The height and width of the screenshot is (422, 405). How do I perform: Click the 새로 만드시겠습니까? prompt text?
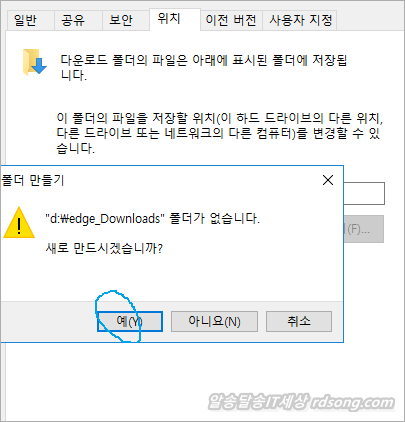pyautogui.click(x=104, y=248)
